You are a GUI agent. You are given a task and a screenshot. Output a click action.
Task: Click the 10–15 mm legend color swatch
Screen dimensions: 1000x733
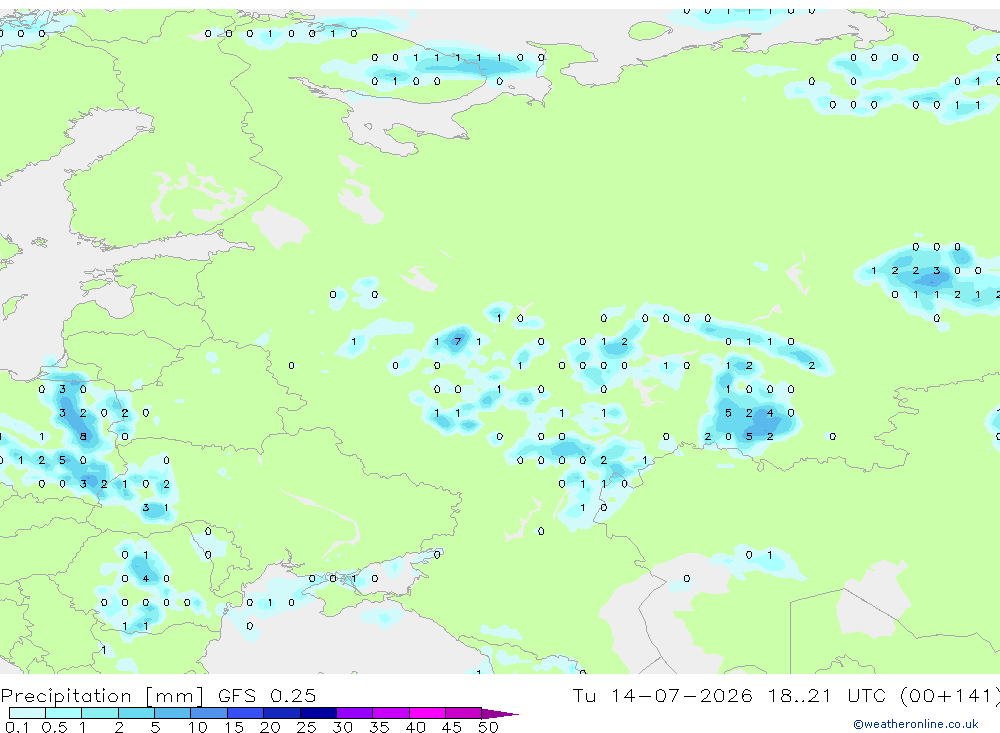[x=209, y=713]
